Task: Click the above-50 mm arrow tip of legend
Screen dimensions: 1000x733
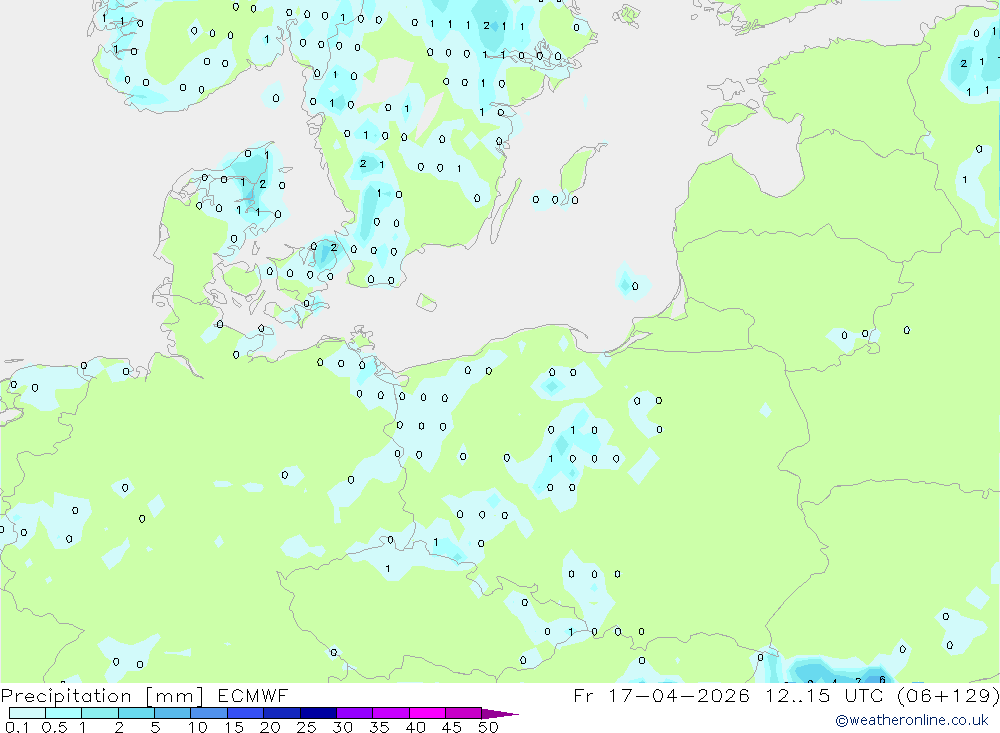Action: click(500, 714)
